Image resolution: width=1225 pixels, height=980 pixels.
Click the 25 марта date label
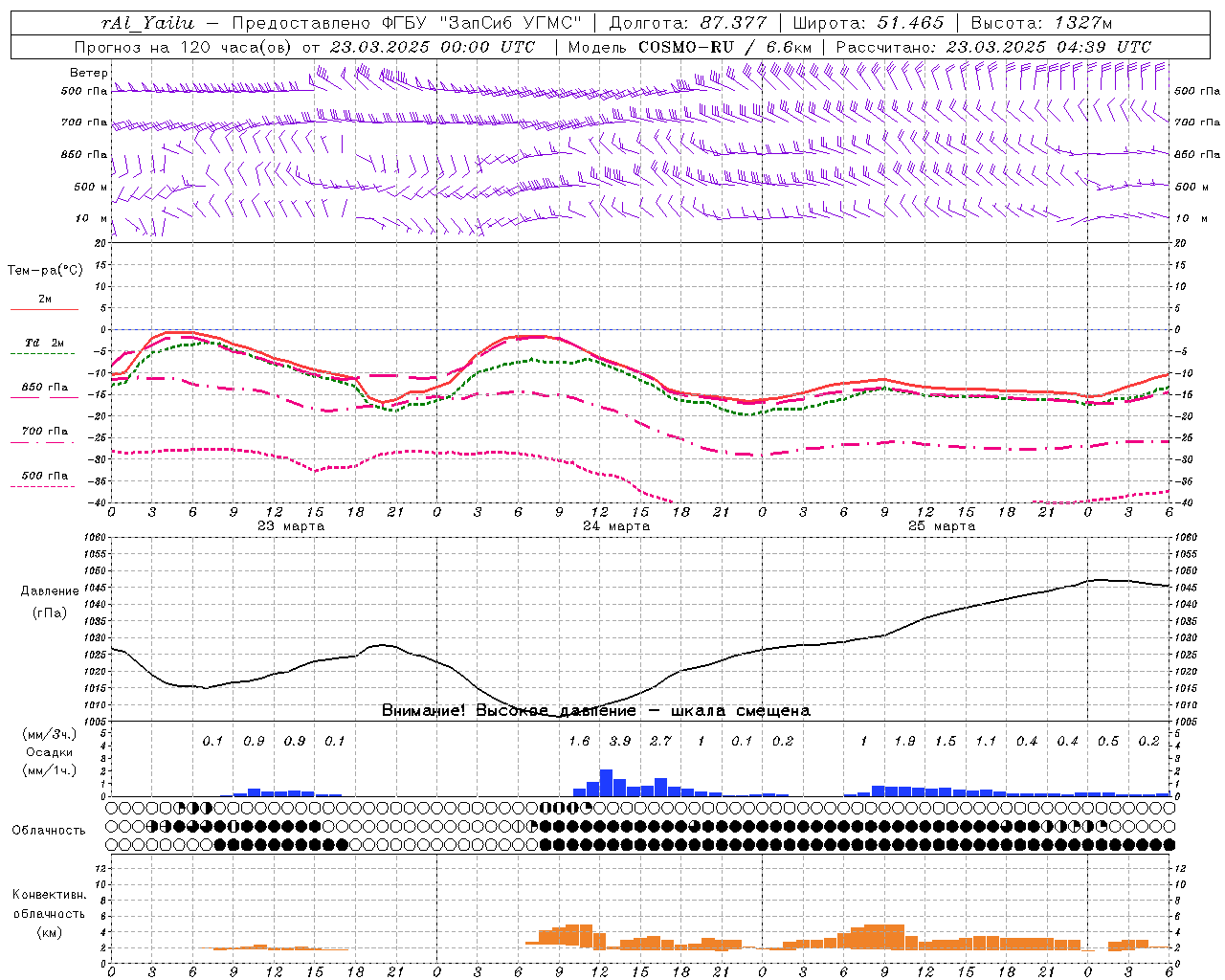(942, 526)
